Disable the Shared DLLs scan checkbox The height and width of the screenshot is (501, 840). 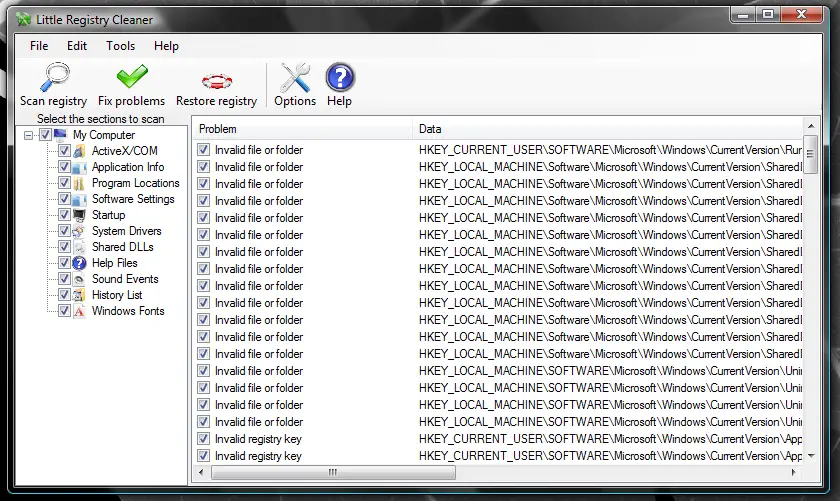(64, 246)
